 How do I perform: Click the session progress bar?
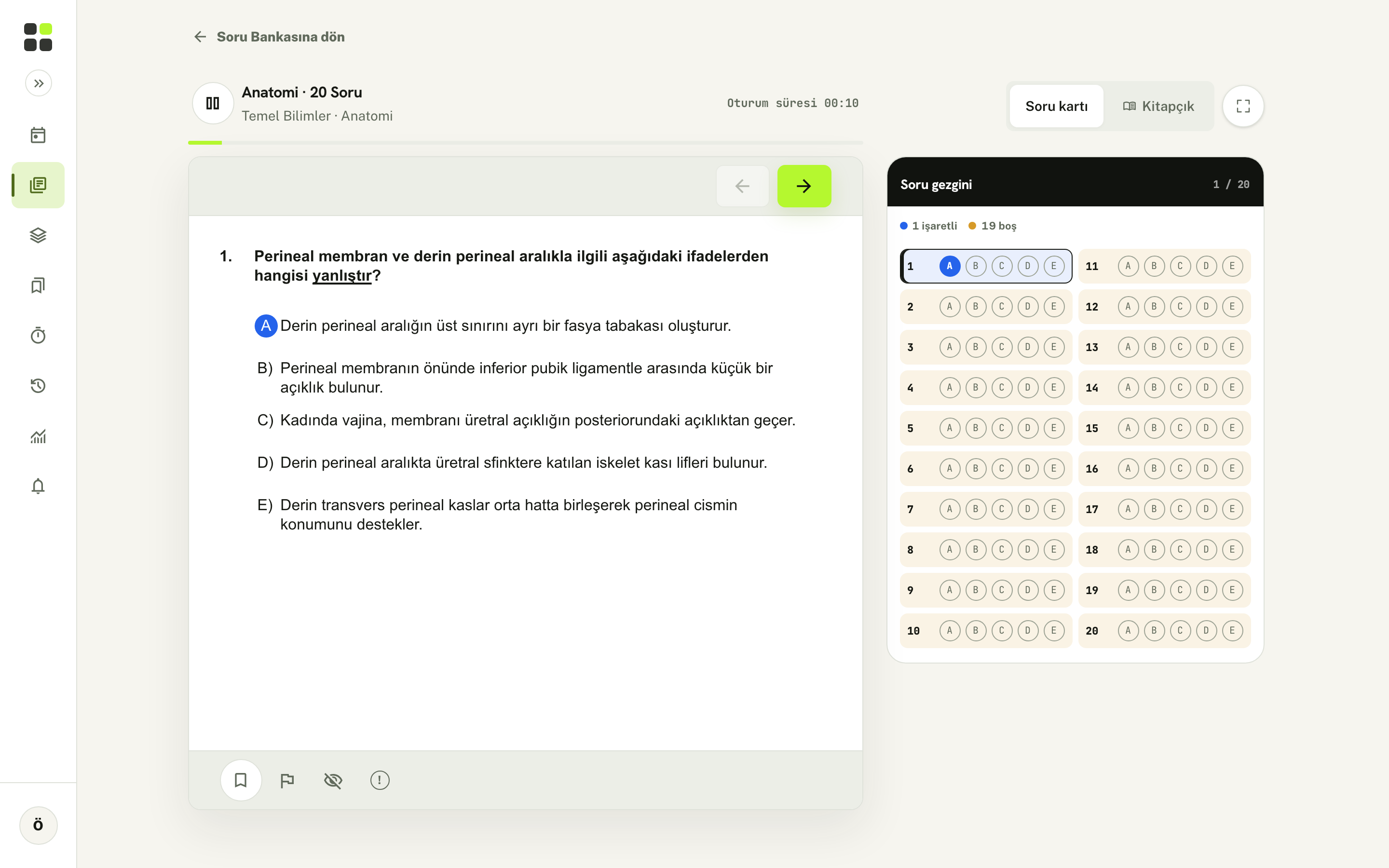(525, 142)
